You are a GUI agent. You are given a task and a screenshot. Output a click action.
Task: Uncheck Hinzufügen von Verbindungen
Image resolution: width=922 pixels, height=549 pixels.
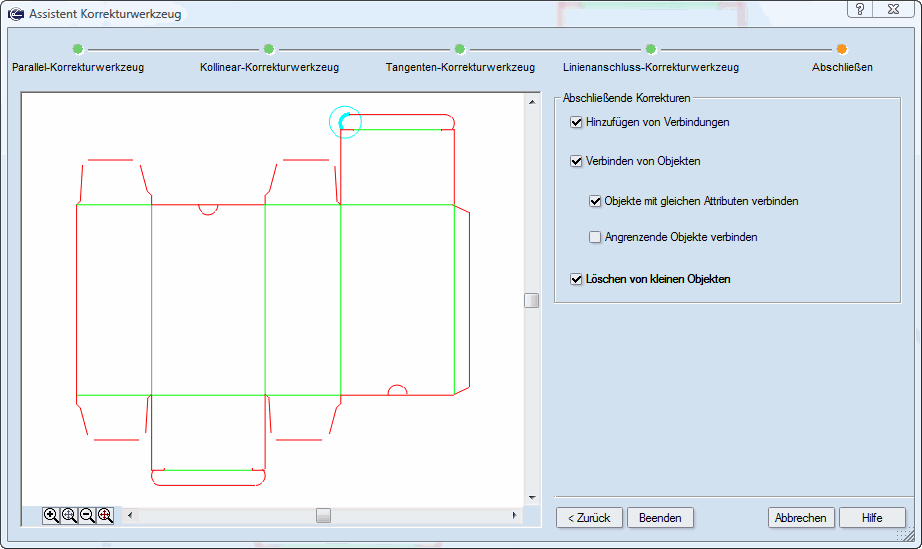pos(576,122)
